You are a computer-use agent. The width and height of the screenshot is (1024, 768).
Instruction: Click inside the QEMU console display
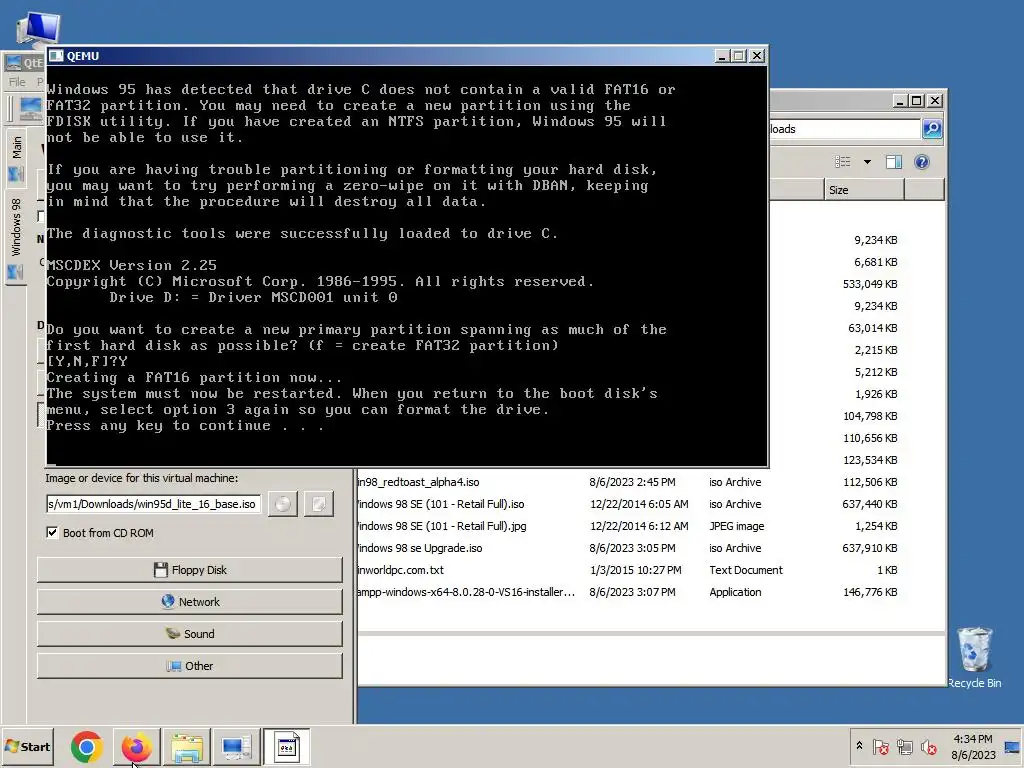click(x=407, y=265)
